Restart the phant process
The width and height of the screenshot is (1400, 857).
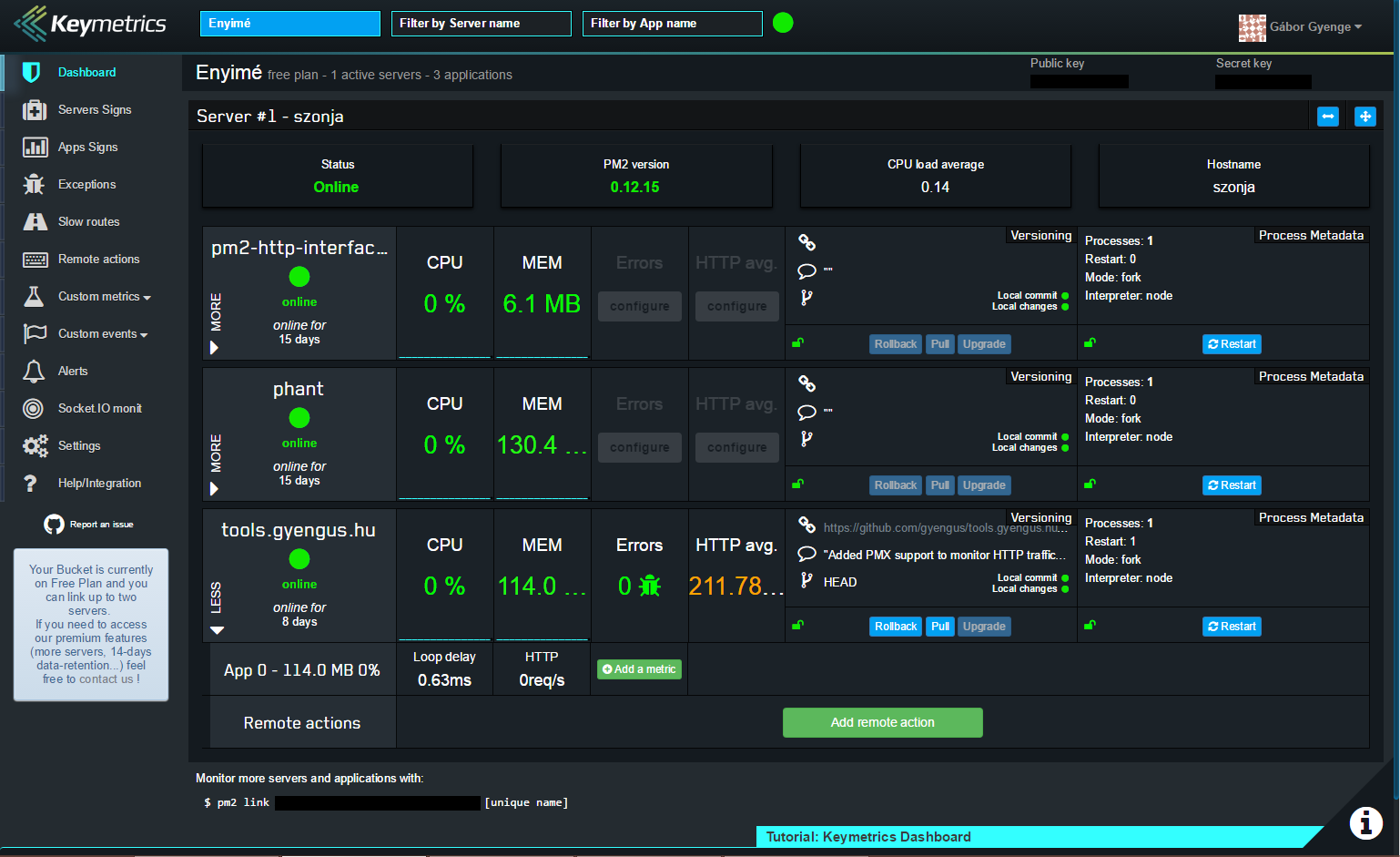coord(1232,485)
